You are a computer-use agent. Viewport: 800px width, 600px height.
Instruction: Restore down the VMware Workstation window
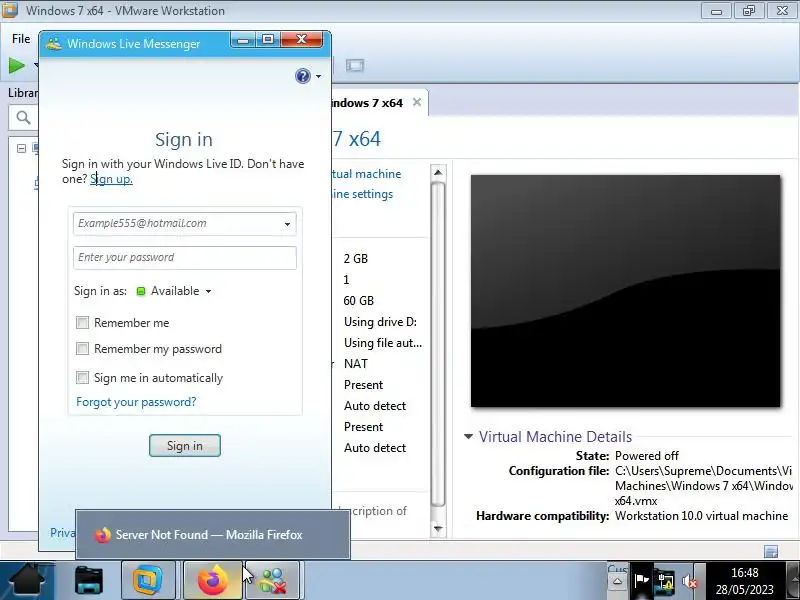pos(749,11)
